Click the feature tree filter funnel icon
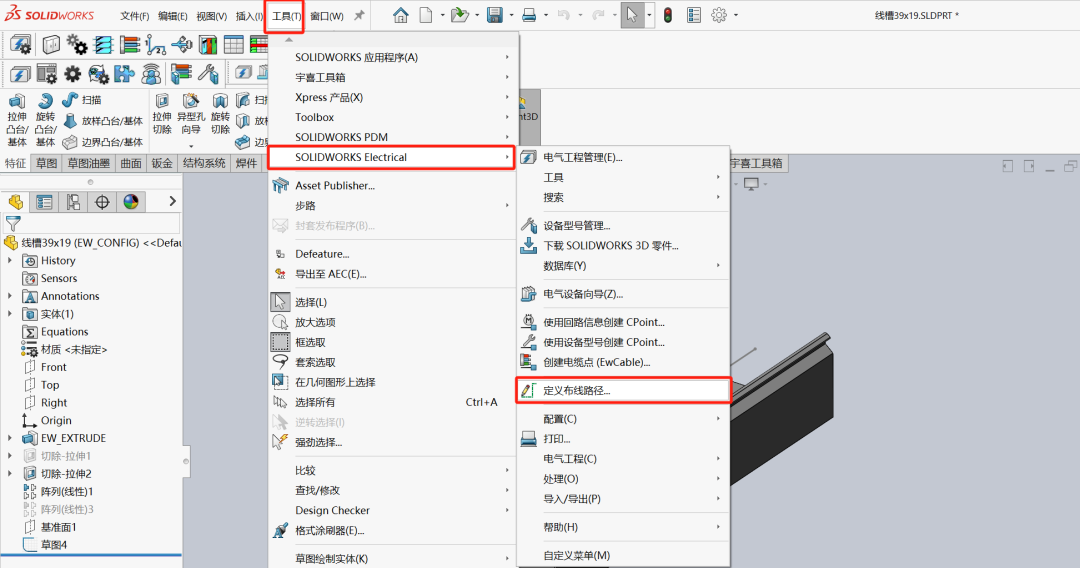Viewport: 1080px width, 568px height. [x=13, y=223]
